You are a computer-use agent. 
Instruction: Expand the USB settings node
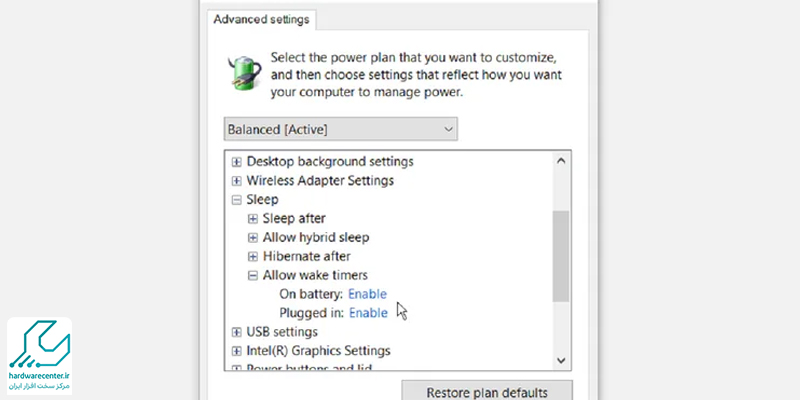pos(237,332)
